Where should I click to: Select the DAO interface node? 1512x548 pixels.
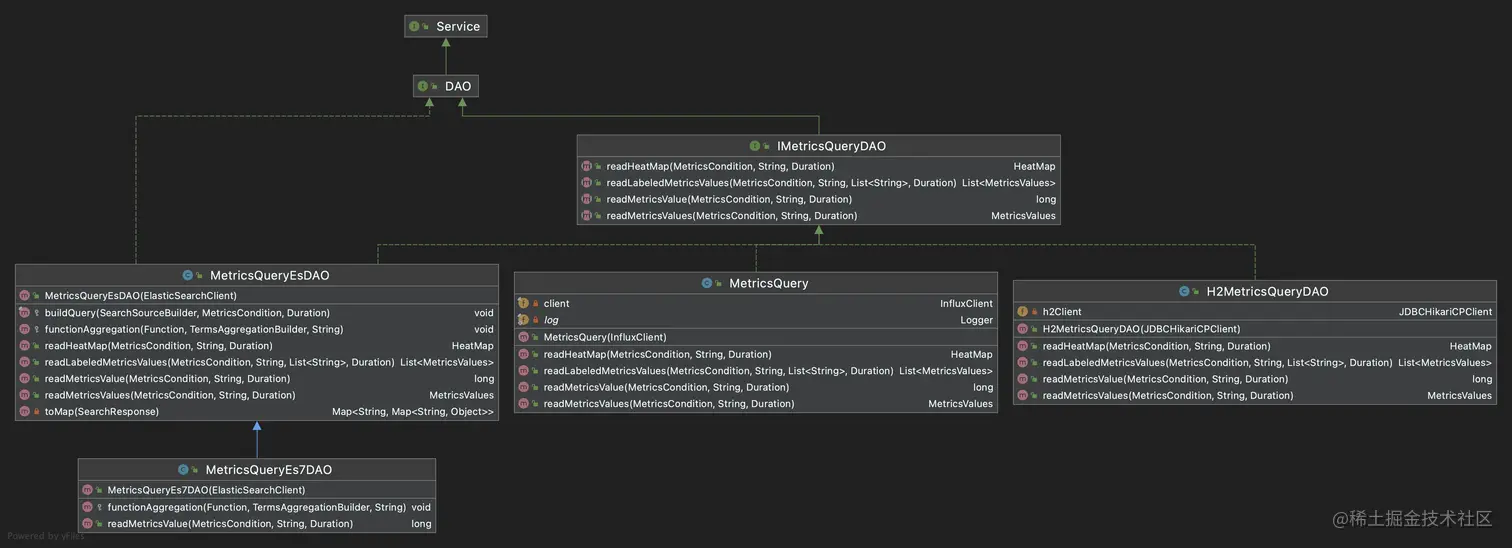click(x=445, y=86)
